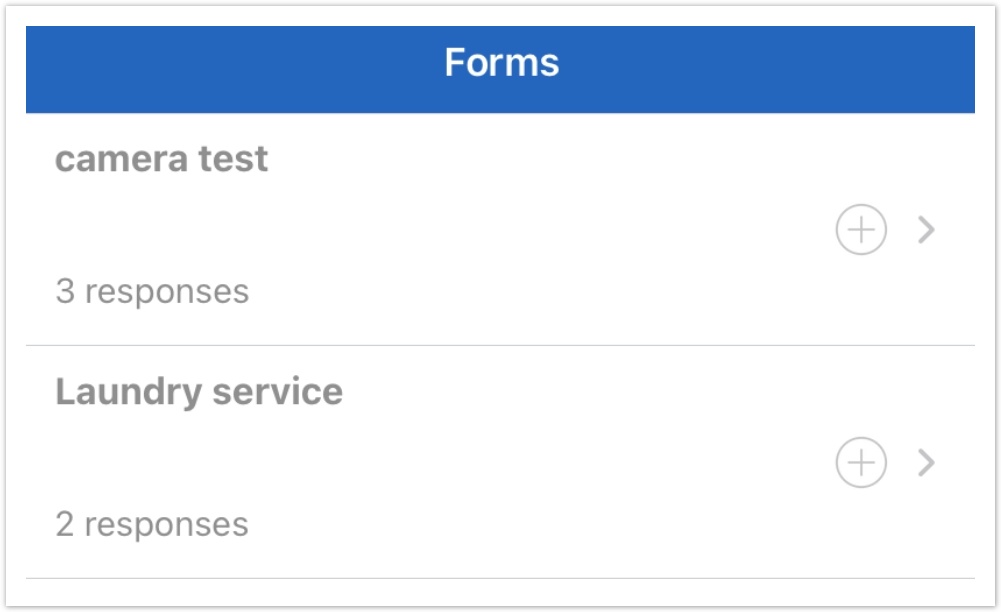Click the right arrow in Laundry service row

927,463
